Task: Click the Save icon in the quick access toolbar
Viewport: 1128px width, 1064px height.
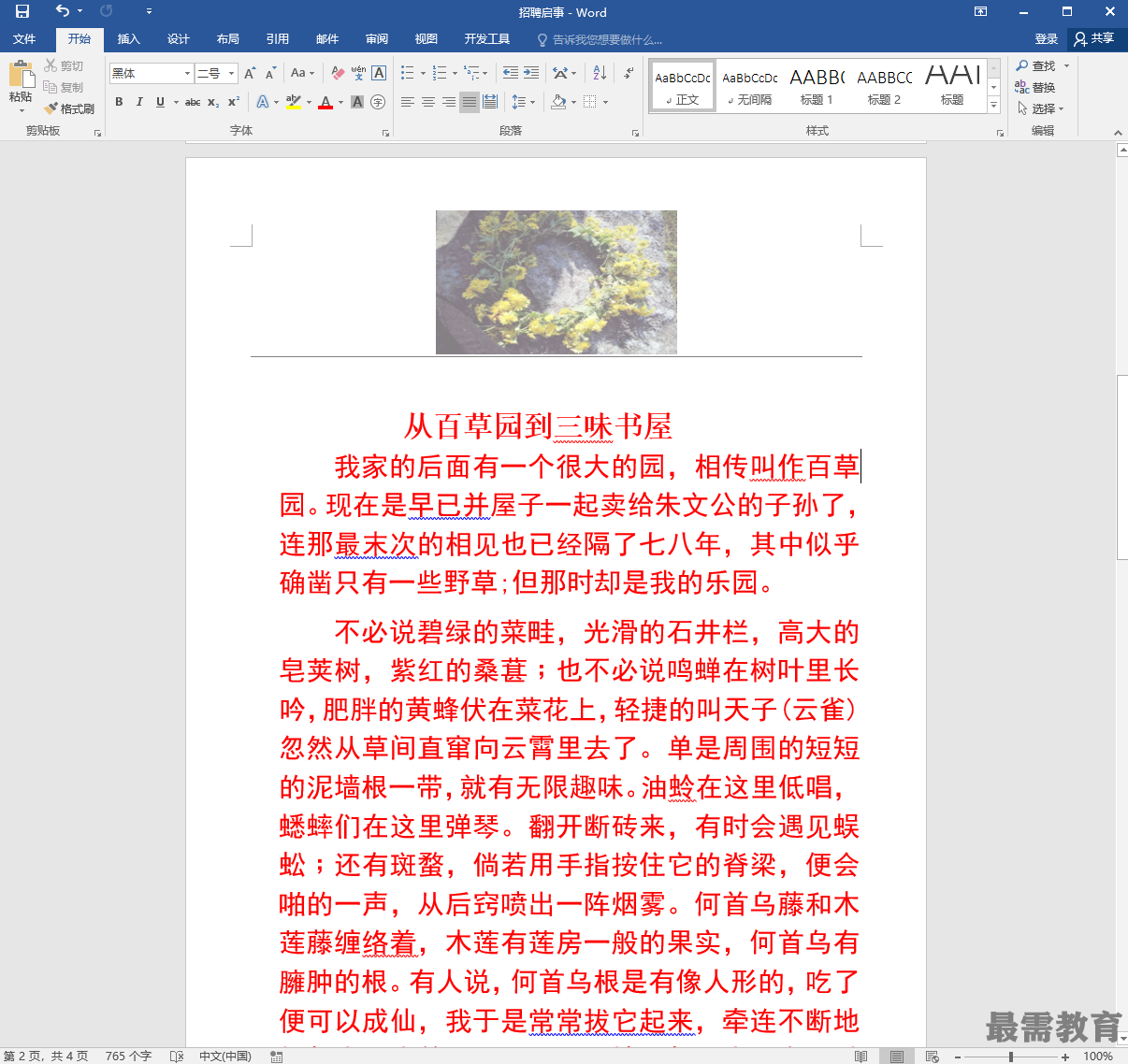Action: point(22,12)
